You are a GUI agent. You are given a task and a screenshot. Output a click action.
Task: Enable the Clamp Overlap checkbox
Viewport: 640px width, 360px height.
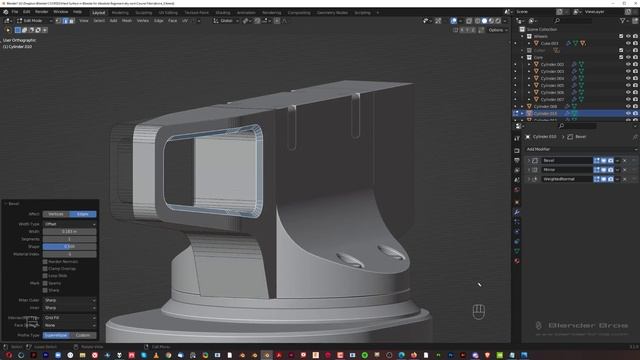click(x=45, y=269)
